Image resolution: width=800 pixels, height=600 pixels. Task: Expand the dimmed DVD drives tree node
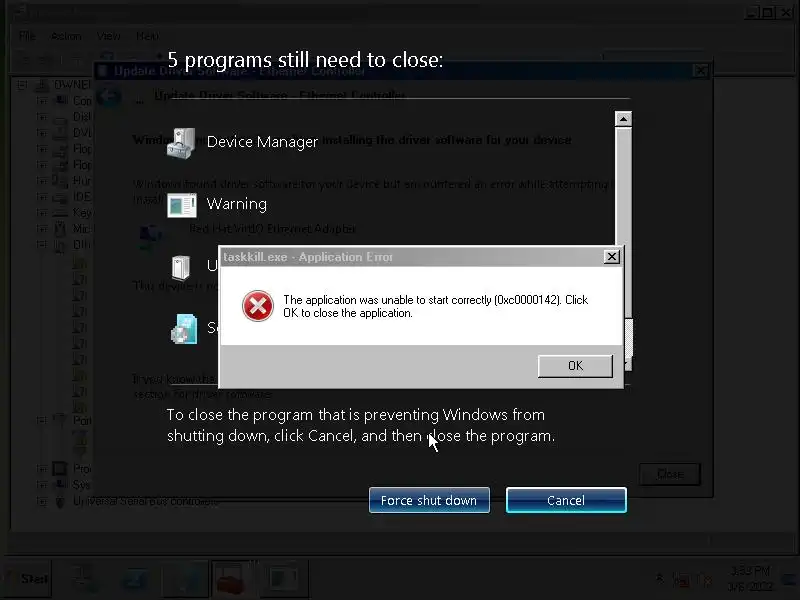pyautogui.click(x=42, y=133)
